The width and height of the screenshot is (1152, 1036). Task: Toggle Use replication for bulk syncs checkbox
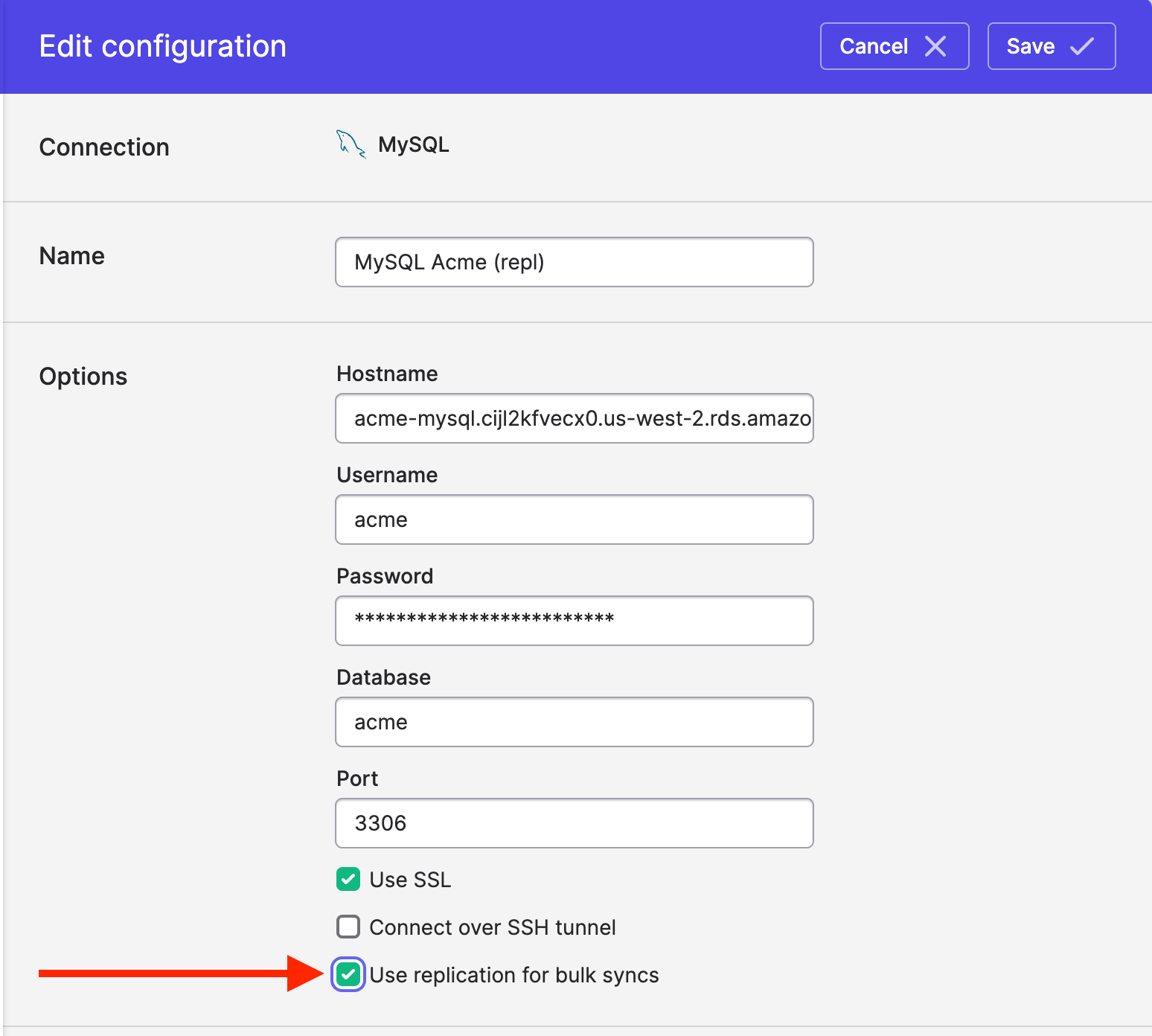pos(348,974)
